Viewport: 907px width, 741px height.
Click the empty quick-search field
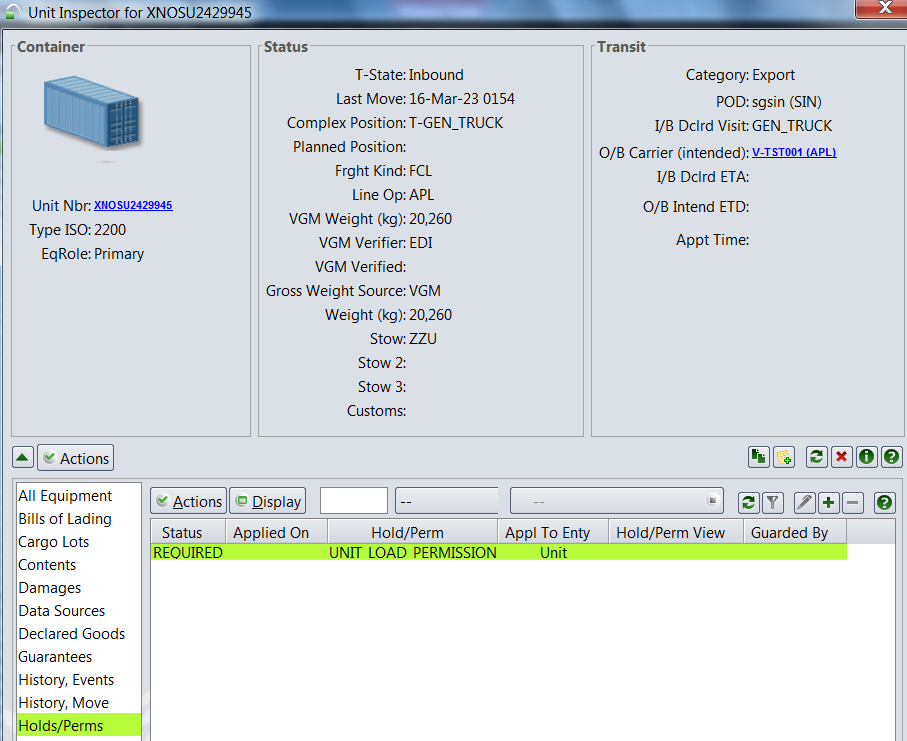point(353,500)
